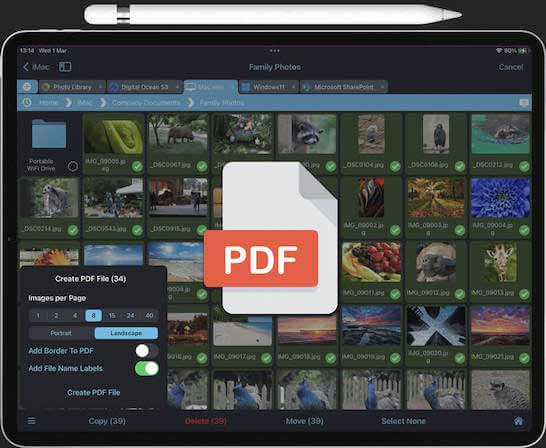
Task: Uncheck the _DSC0067.jpg checkmark
Action: click(x=202, y=166)
